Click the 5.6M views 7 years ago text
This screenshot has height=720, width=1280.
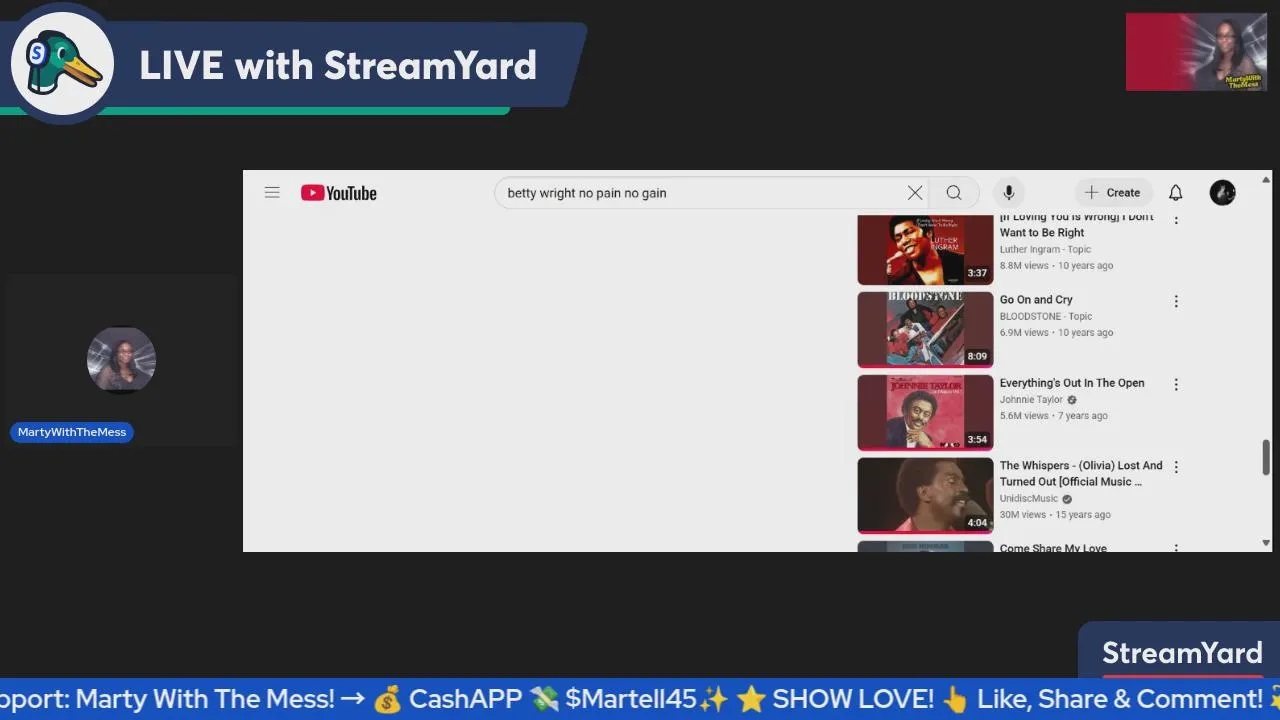(1053, 416)
